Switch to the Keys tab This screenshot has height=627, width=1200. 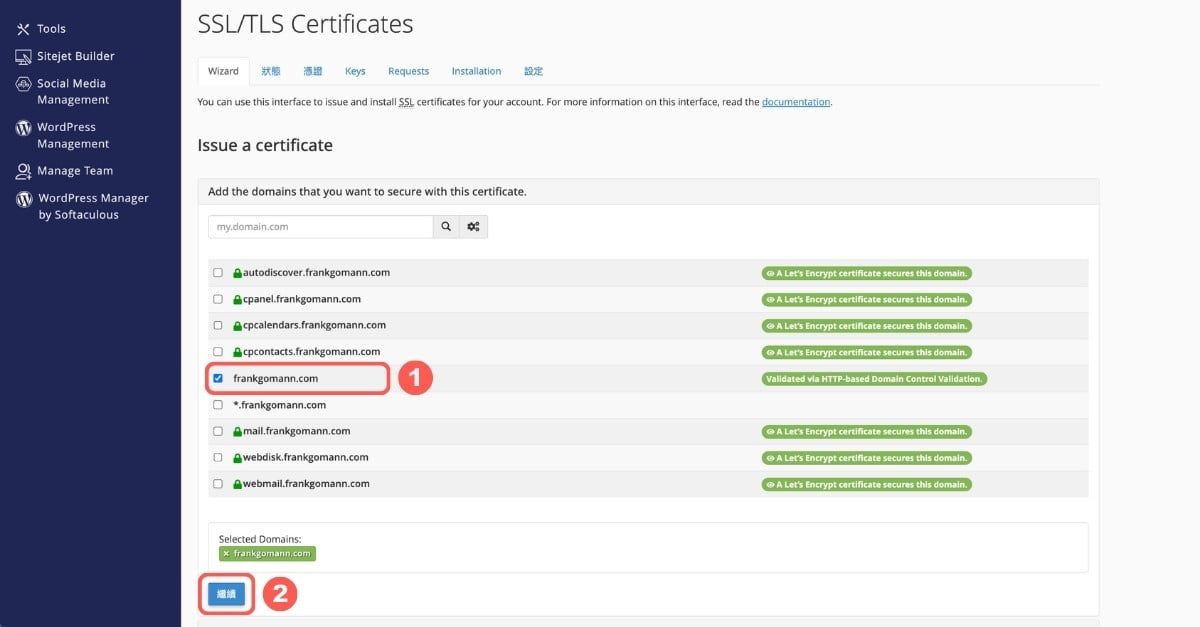click(x=355, y=71)
